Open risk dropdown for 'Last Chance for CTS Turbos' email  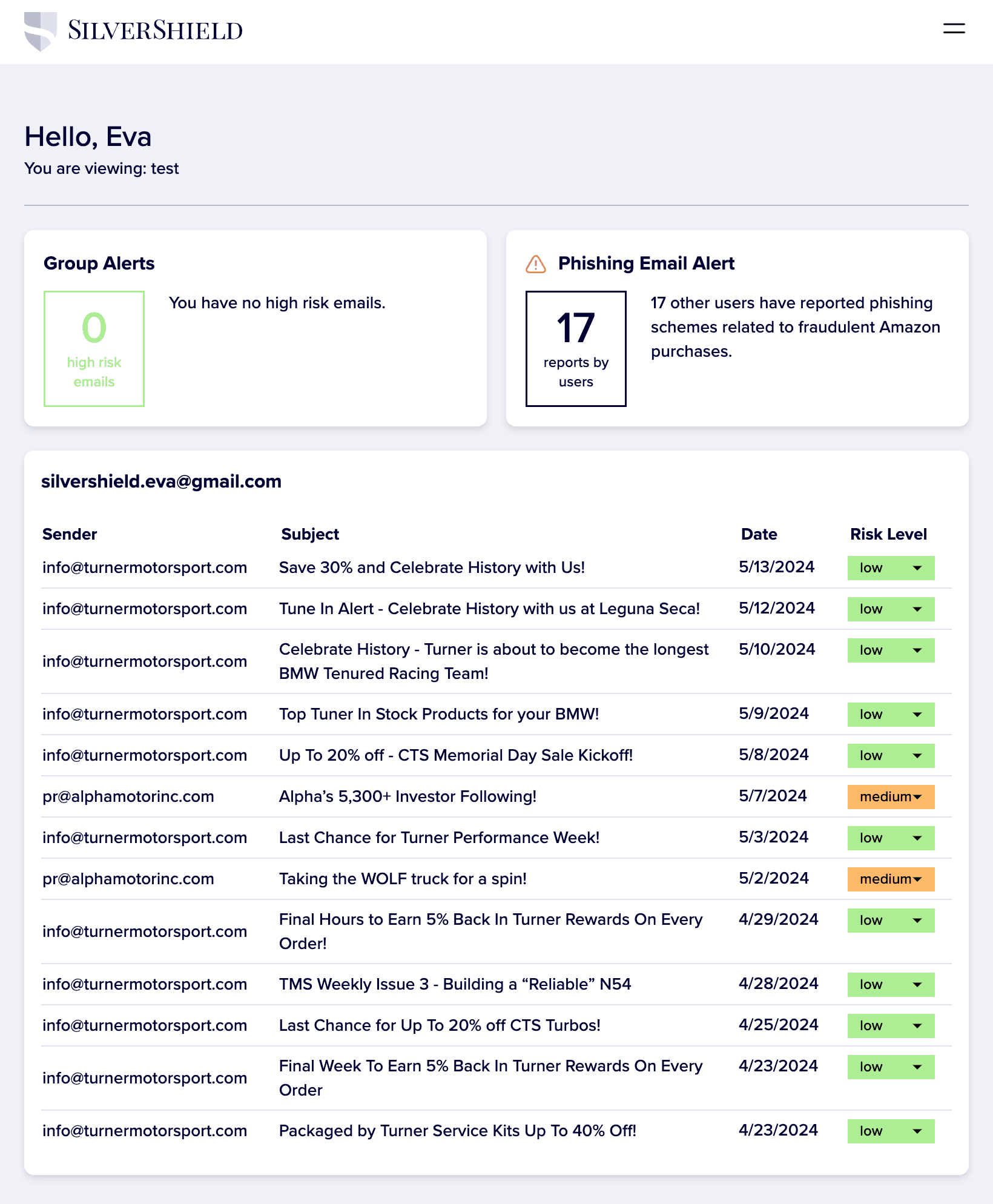(x=891, y=1026)
